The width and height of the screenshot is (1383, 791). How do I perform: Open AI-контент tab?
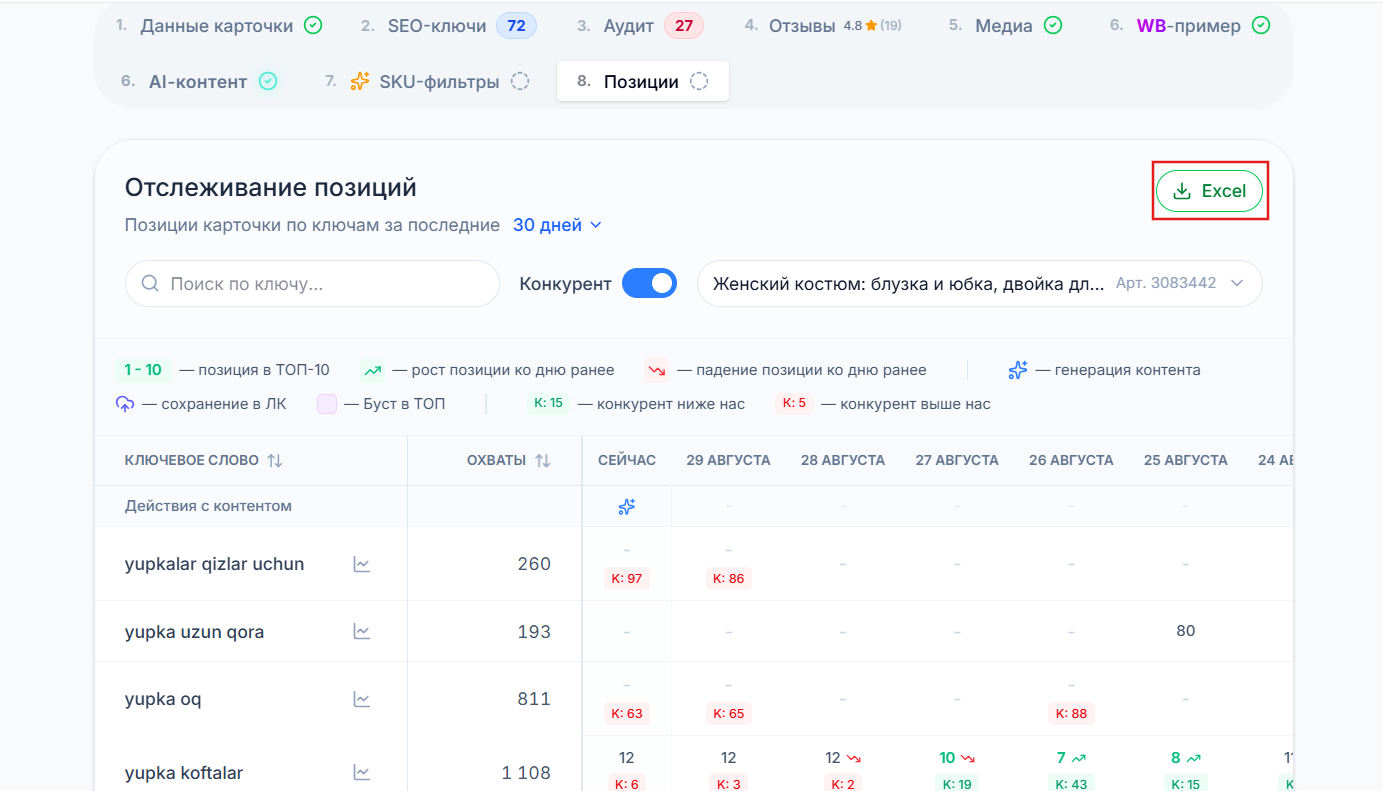pyautogui.click(x=199, y=82)
